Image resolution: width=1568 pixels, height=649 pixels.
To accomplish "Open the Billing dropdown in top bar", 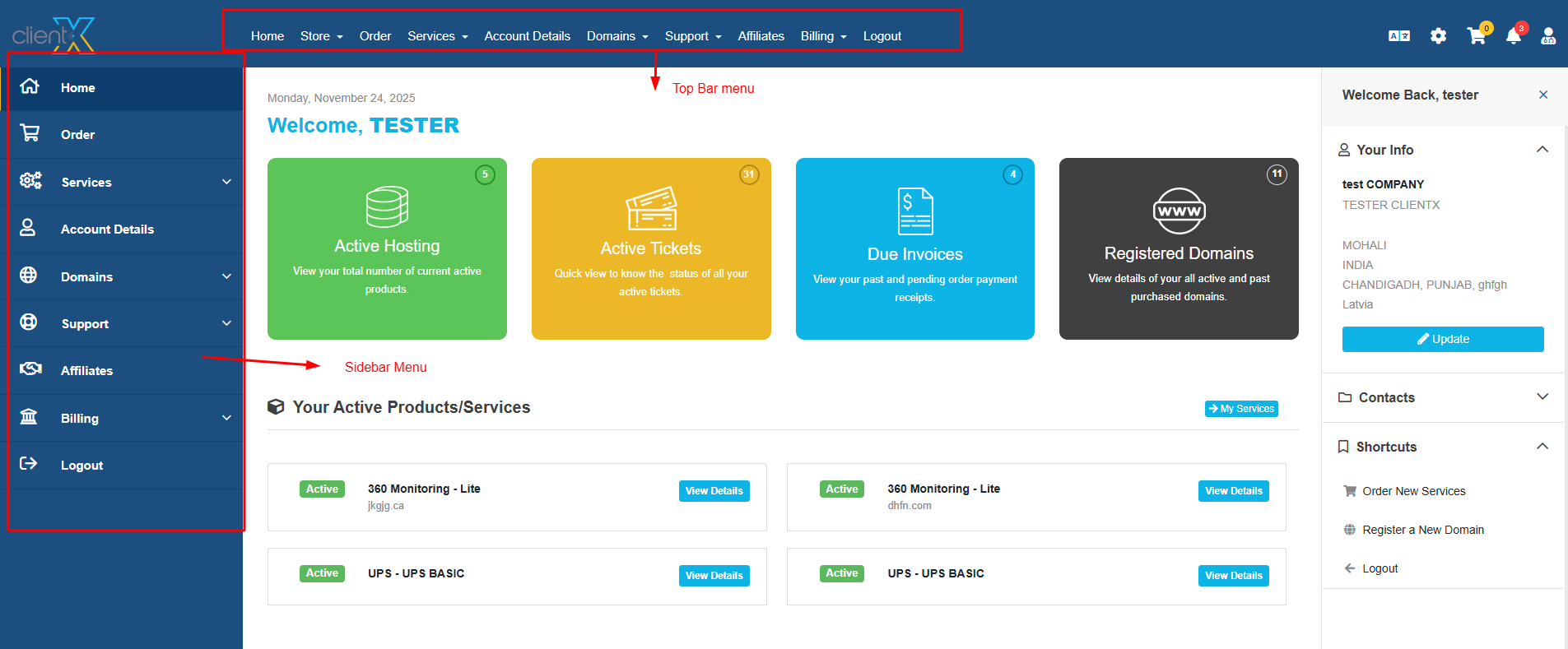I will (x=823, y=36).
